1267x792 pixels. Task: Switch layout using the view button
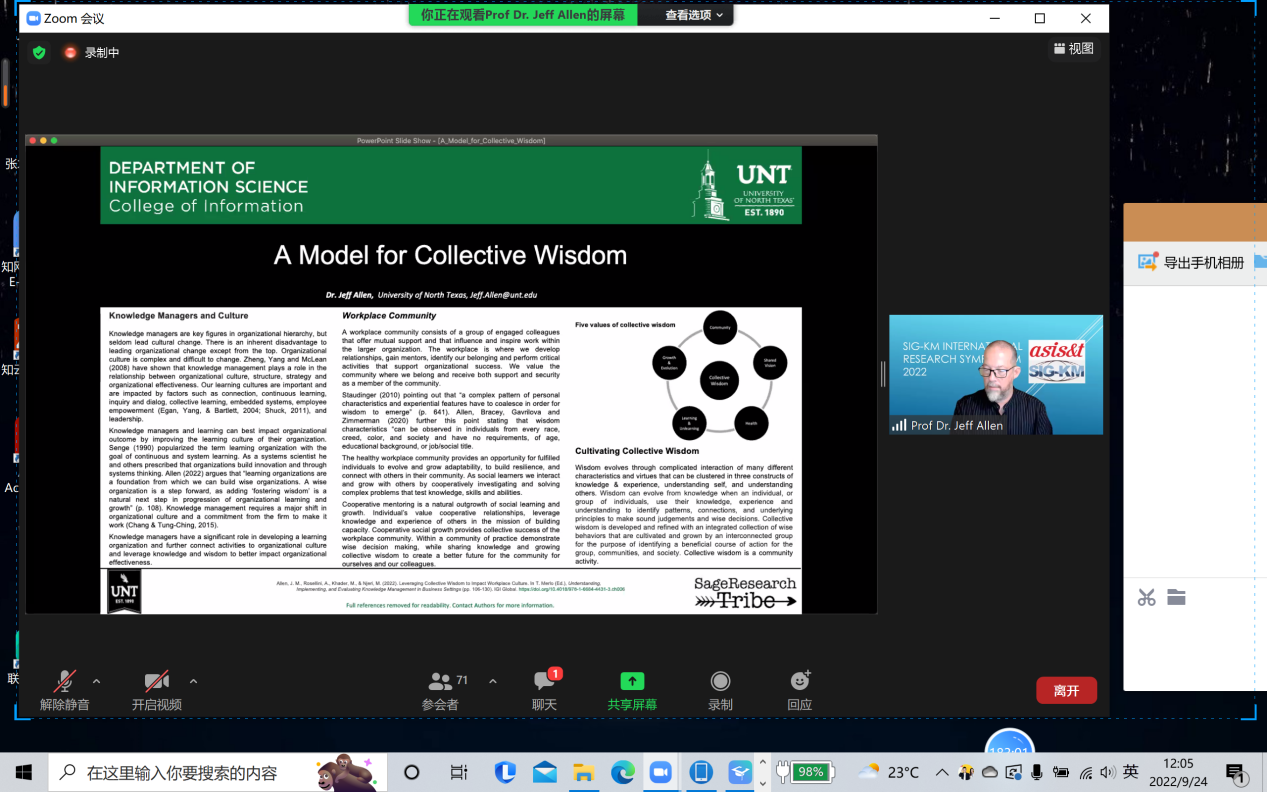coord(1074,48)
